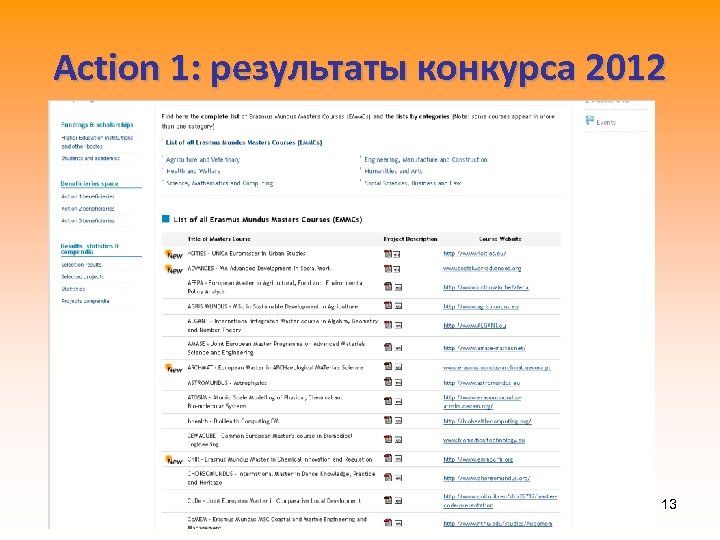Visit the ASTROMUNDUS course website link
The image size is (720, 540).
[x=482, y=383]
